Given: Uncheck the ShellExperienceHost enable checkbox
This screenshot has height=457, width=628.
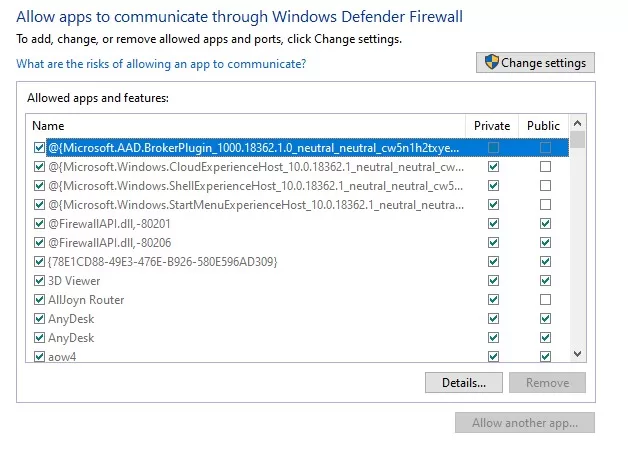Looking at the screenshot, I should [39, 185].
